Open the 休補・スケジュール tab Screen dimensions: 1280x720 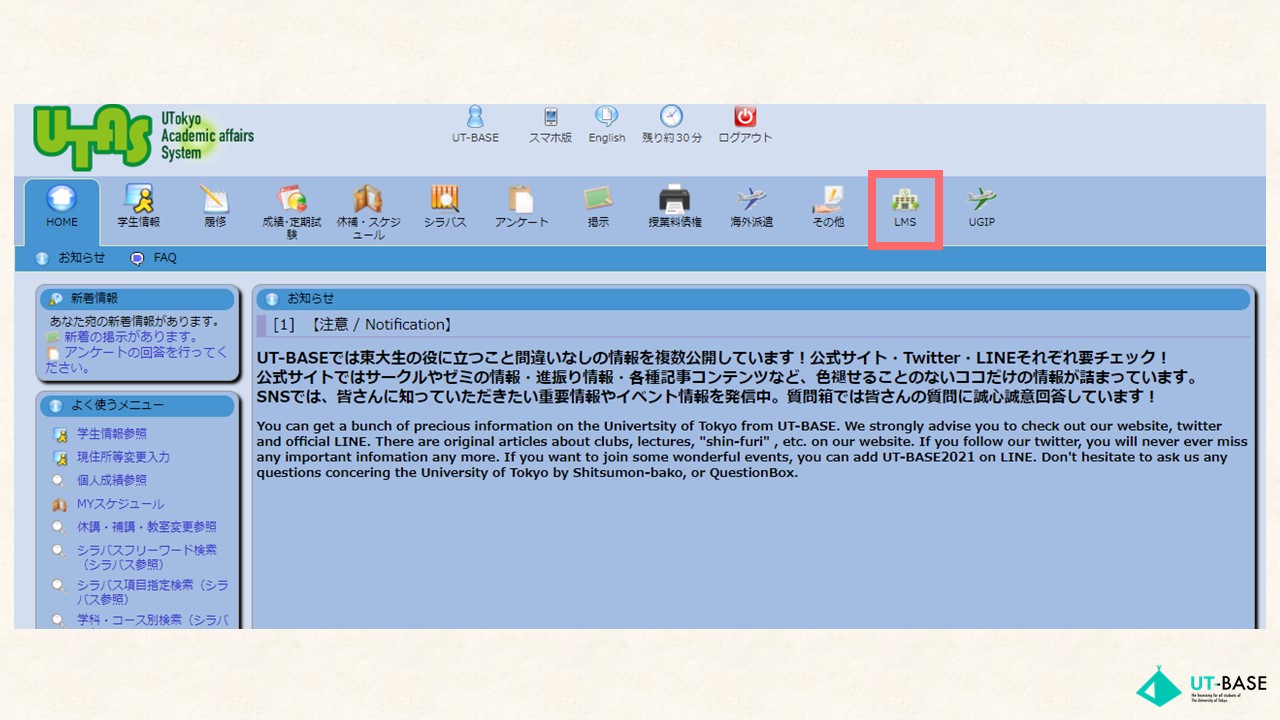pos(368,212)
